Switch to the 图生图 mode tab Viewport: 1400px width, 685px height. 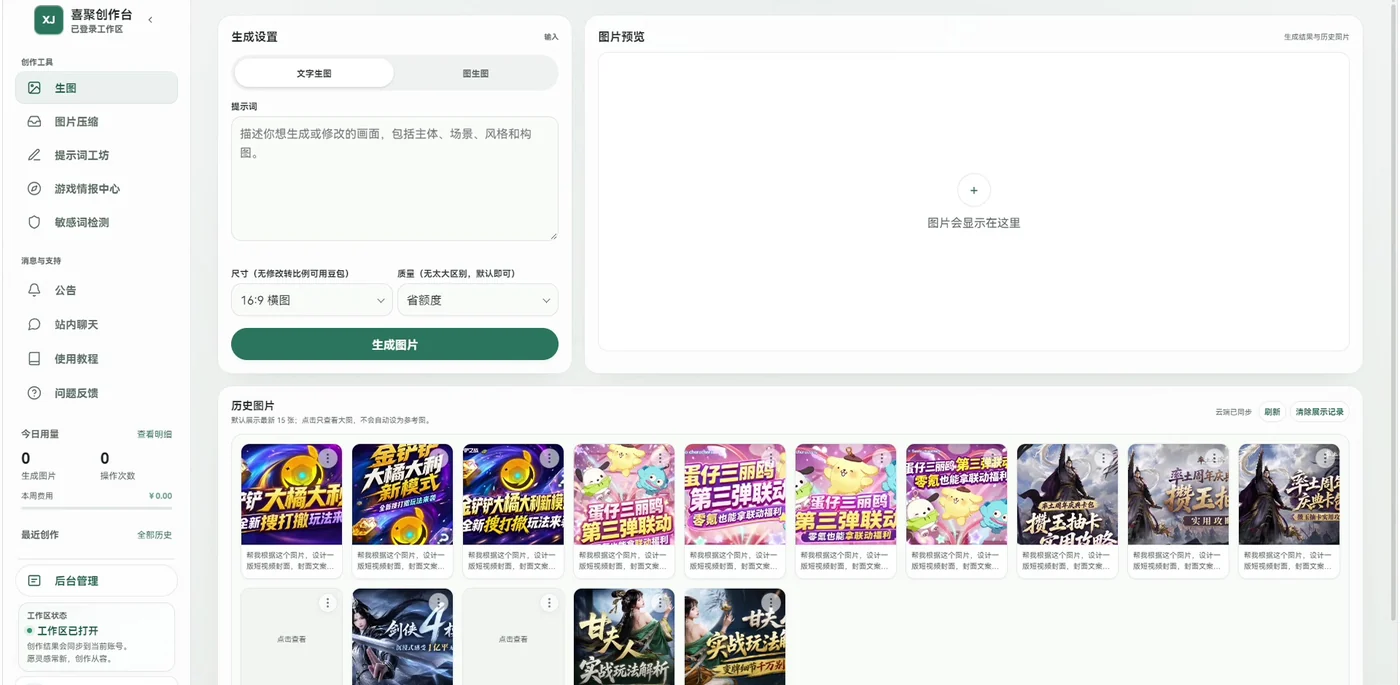[475, 73]
